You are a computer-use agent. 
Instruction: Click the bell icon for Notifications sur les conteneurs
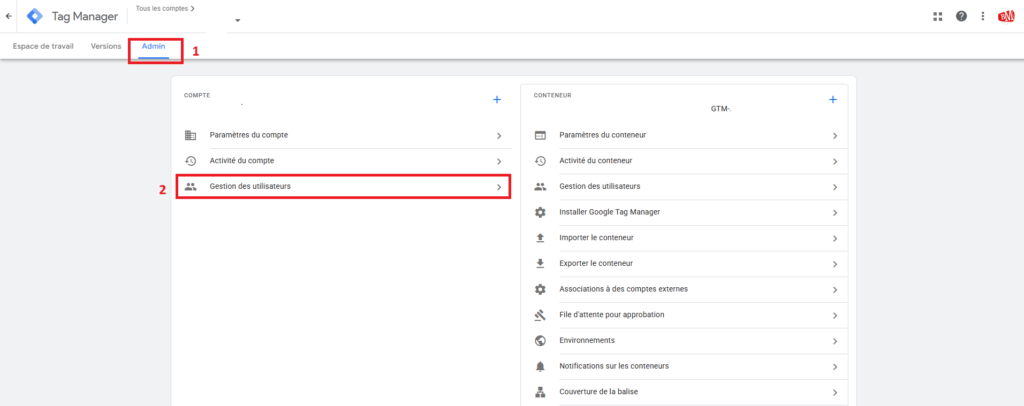click(540, 367)
